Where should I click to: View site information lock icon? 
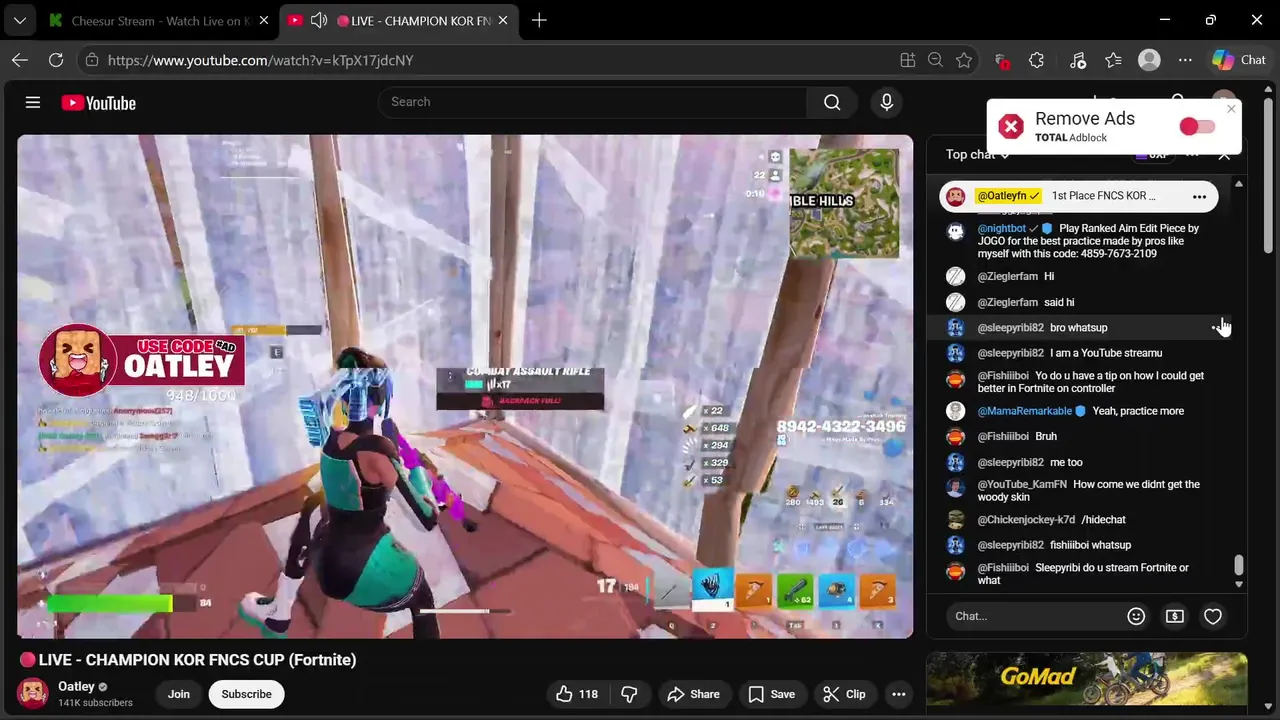(x=91, y=60)
